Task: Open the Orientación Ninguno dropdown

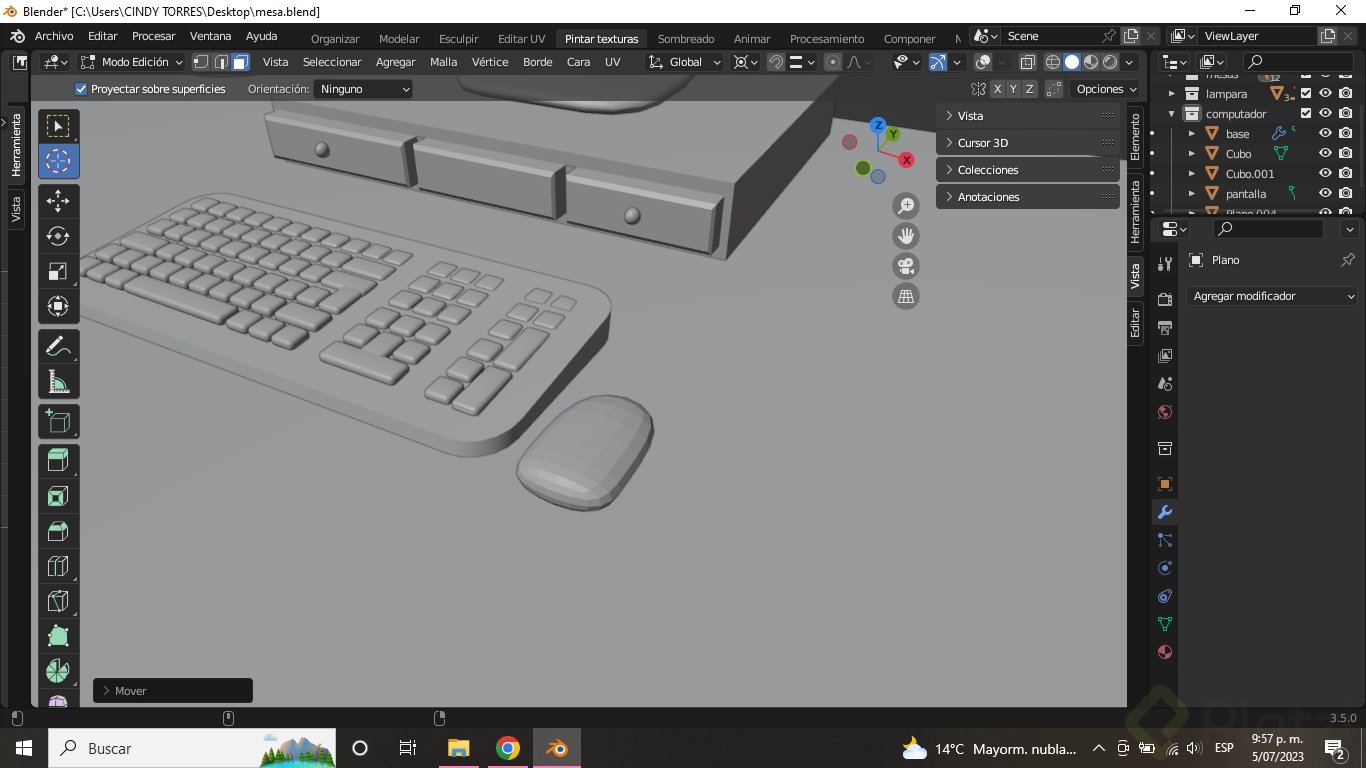Action: [x=363, y=89]
